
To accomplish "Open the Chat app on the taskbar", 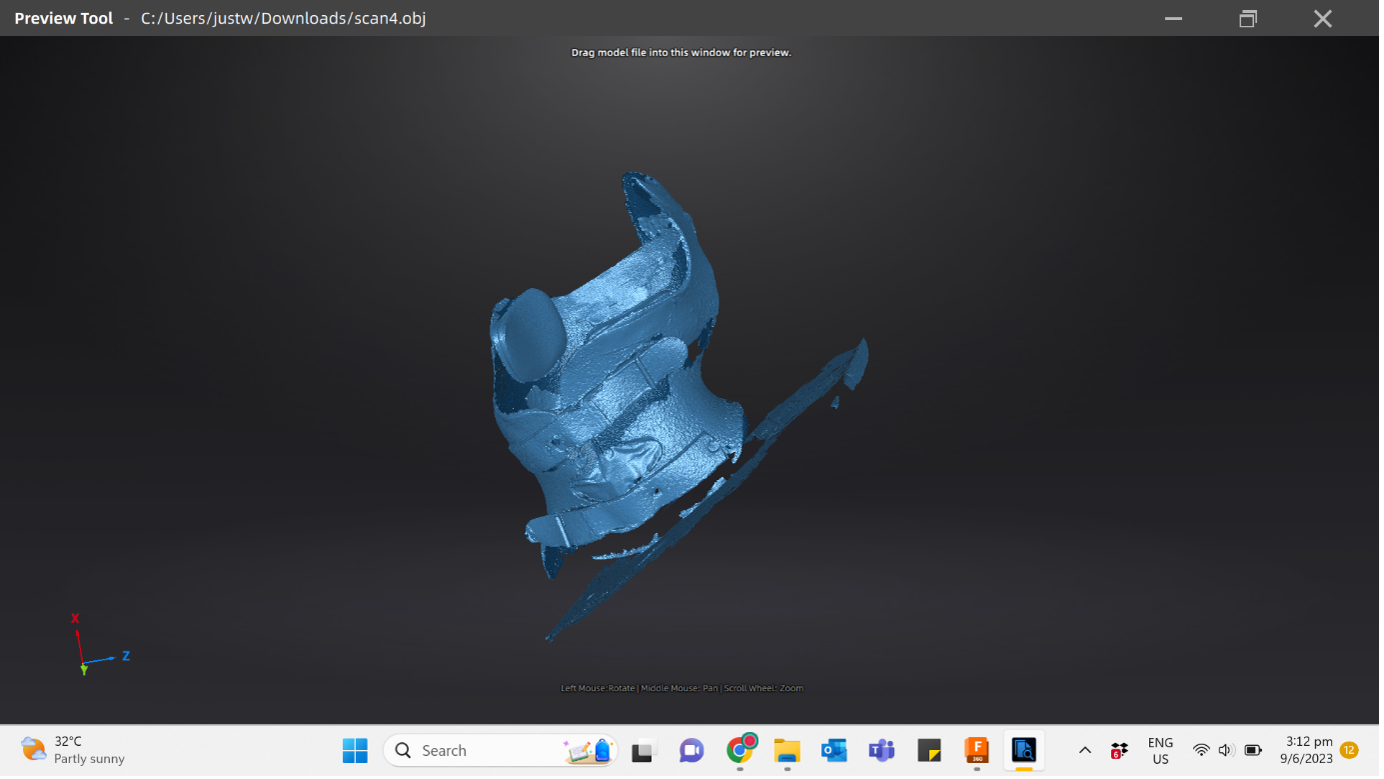I will 693,753.
